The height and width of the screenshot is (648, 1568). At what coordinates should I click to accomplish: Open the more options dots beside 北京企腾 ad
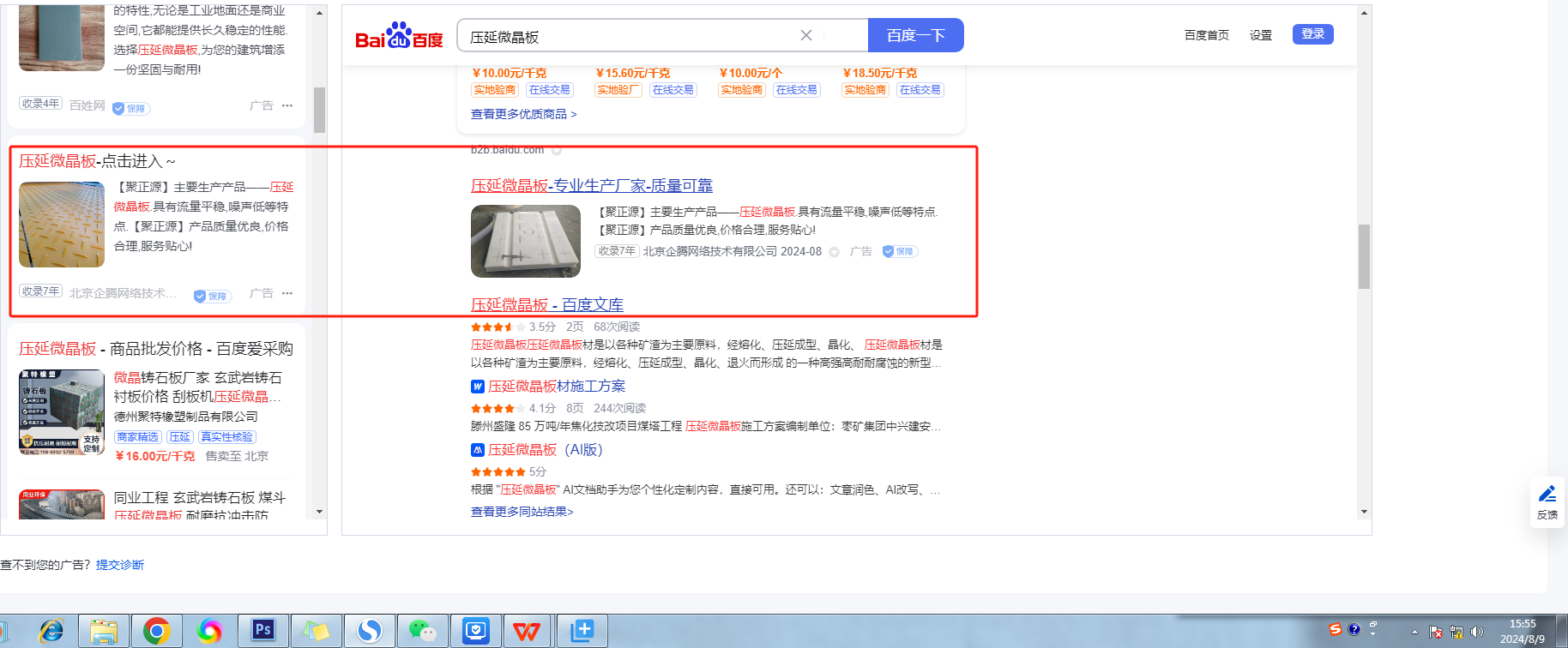(287, 293)
